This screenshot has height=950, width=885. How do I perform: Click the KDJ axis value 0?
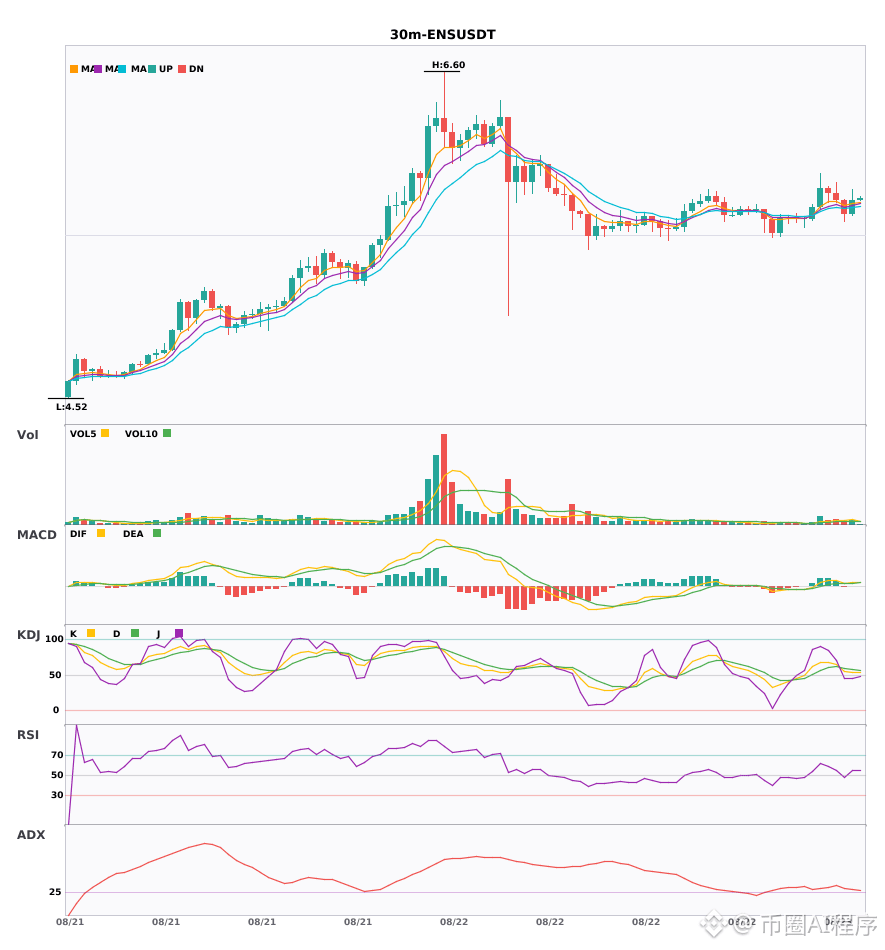point(56,710)
